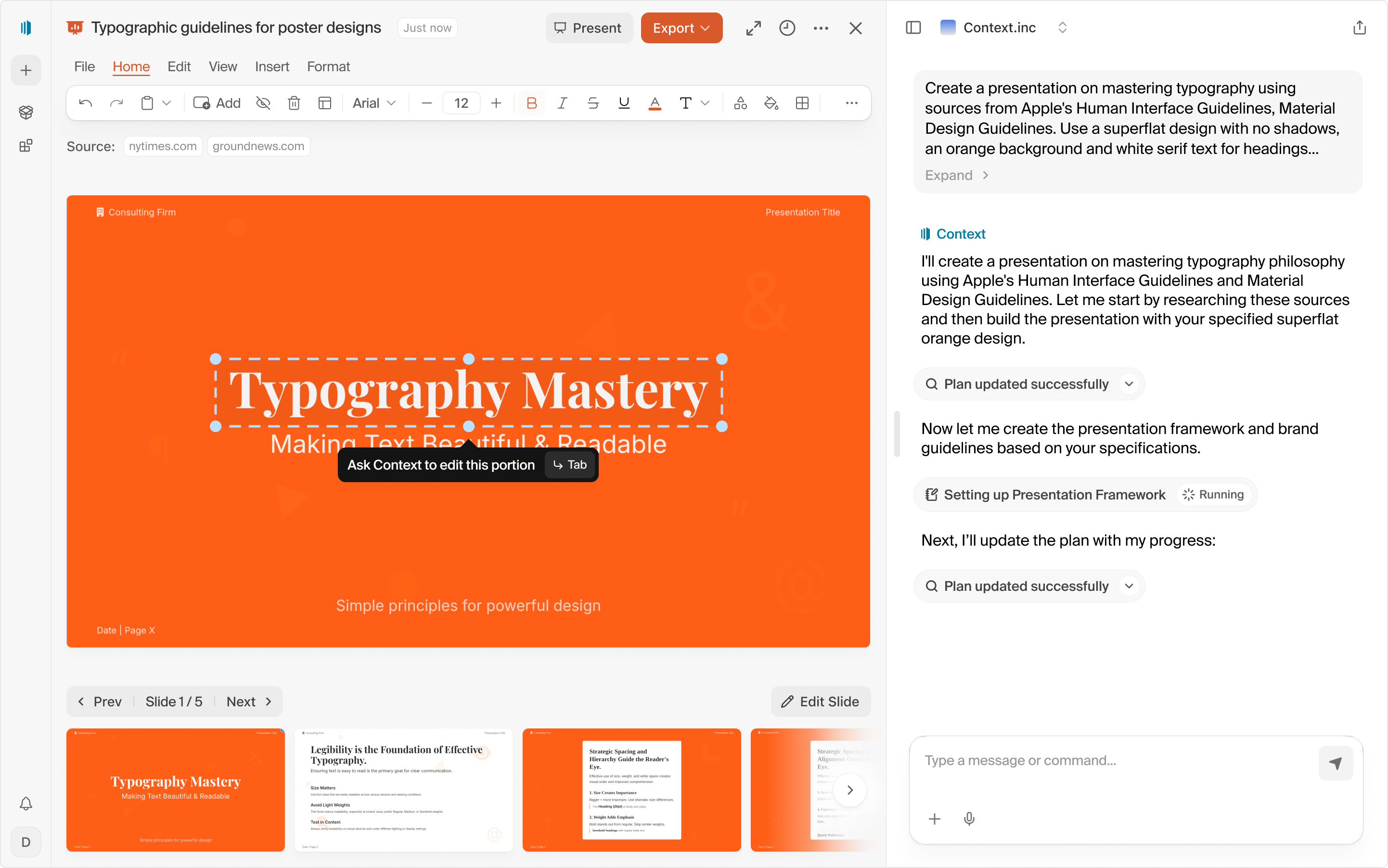The width and height of the screenshot is (1388, 868).
Task: Undo the last action
Action: pos(85,103)
